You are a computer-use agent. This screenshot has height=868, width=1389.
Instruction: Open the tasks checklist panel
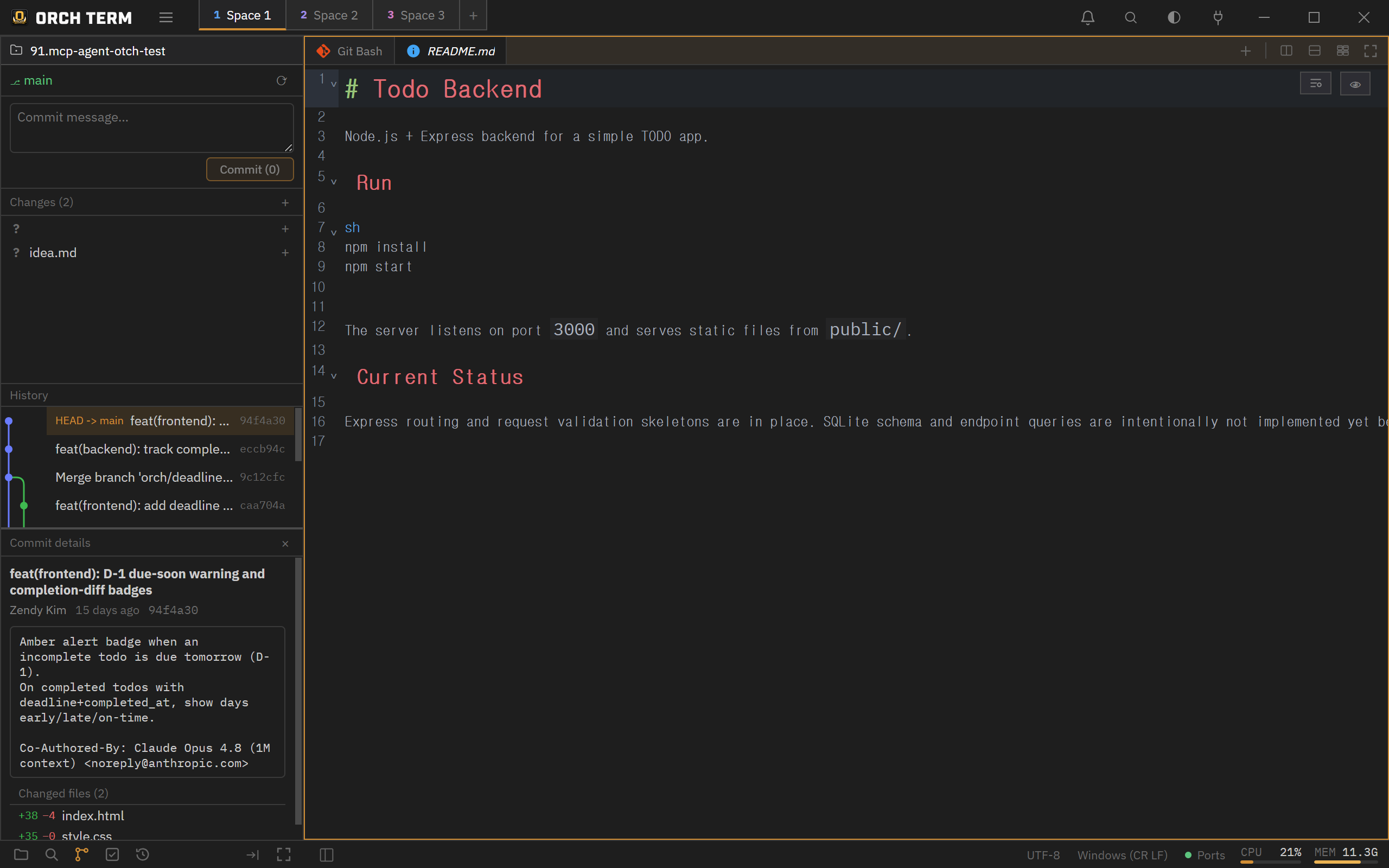tap(112, 854)
